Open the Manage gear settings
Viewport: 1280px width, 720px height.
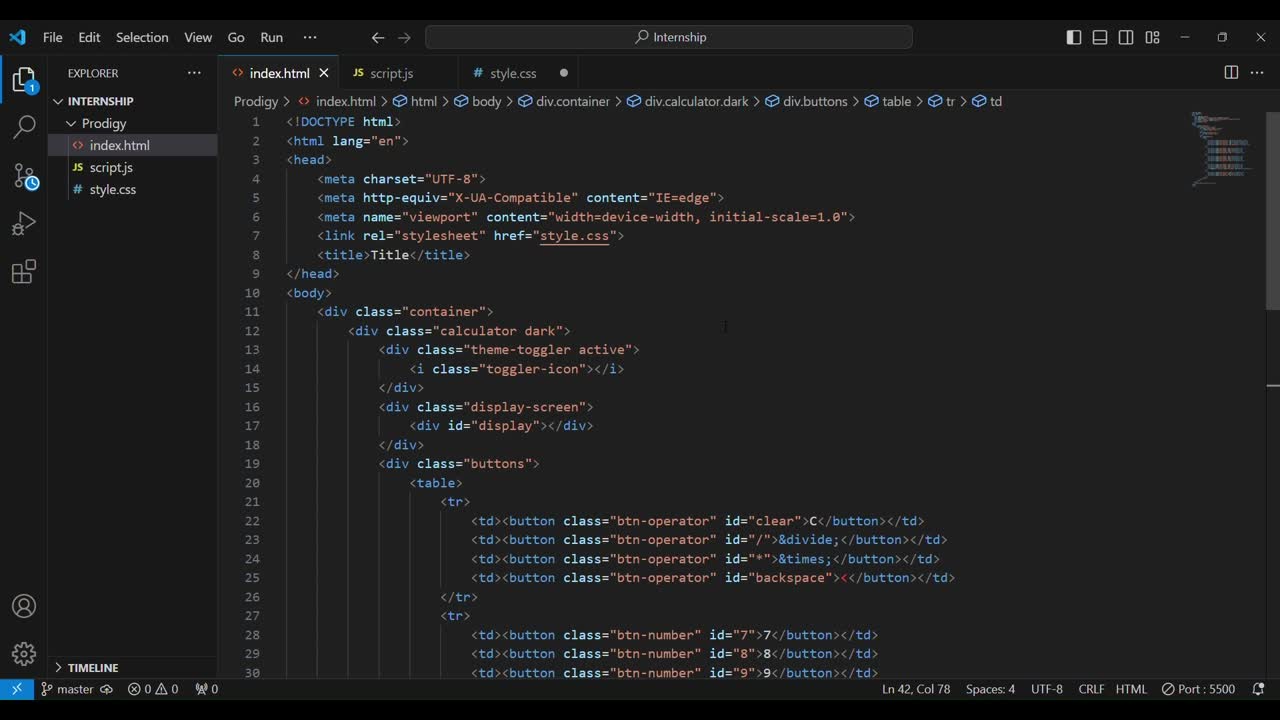point(24,654)
